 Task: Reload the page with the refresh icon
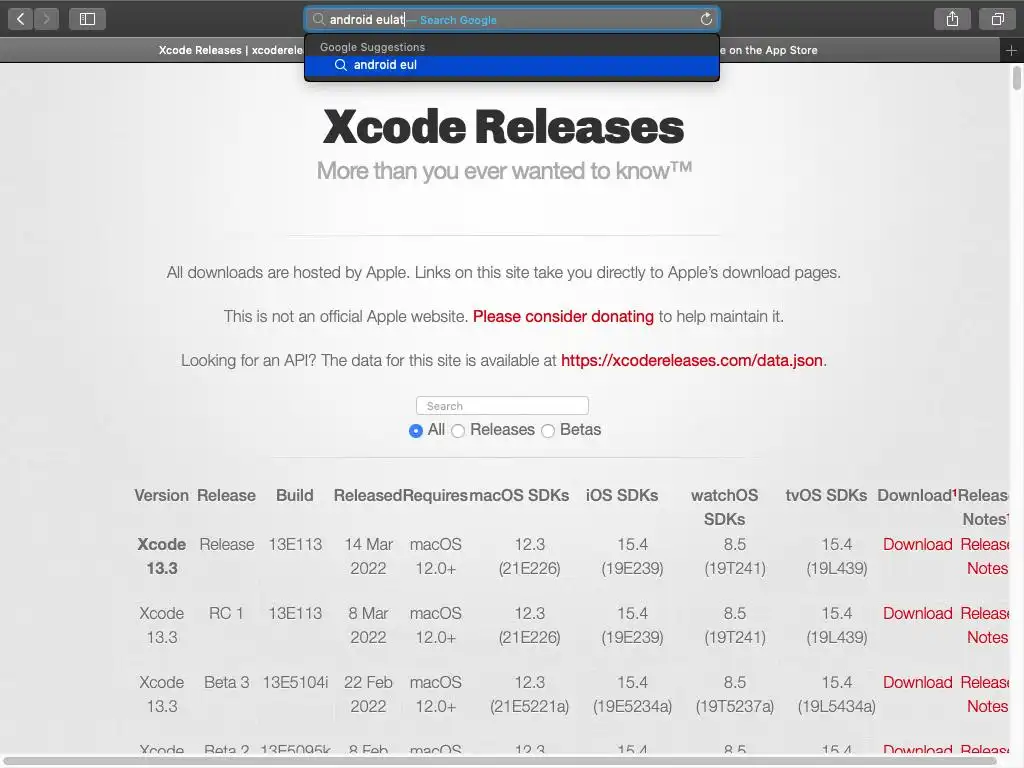tap(706, 19)
